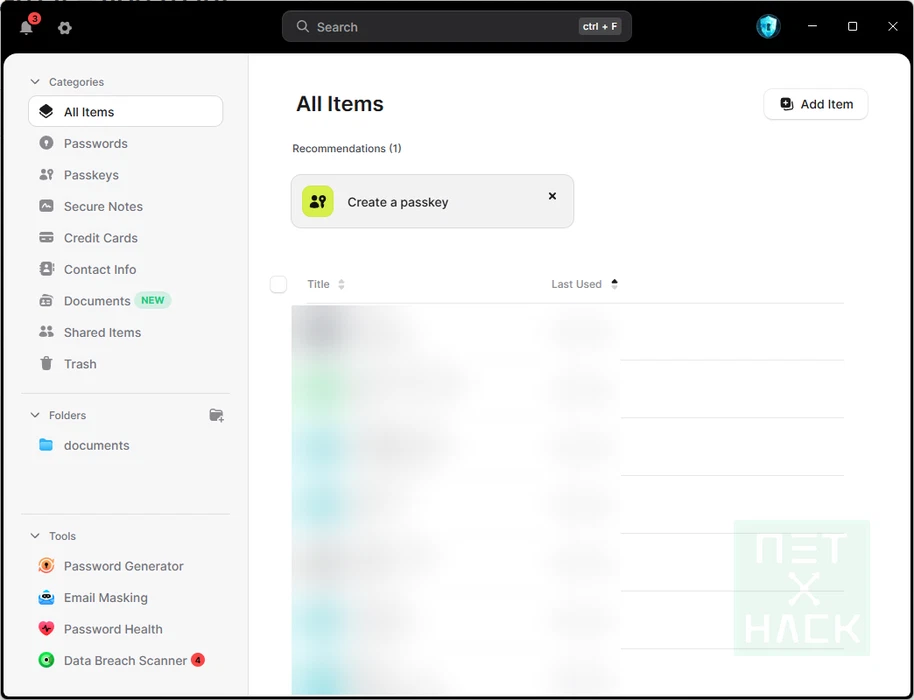Collapse the Tools section

tap(35, 536)
